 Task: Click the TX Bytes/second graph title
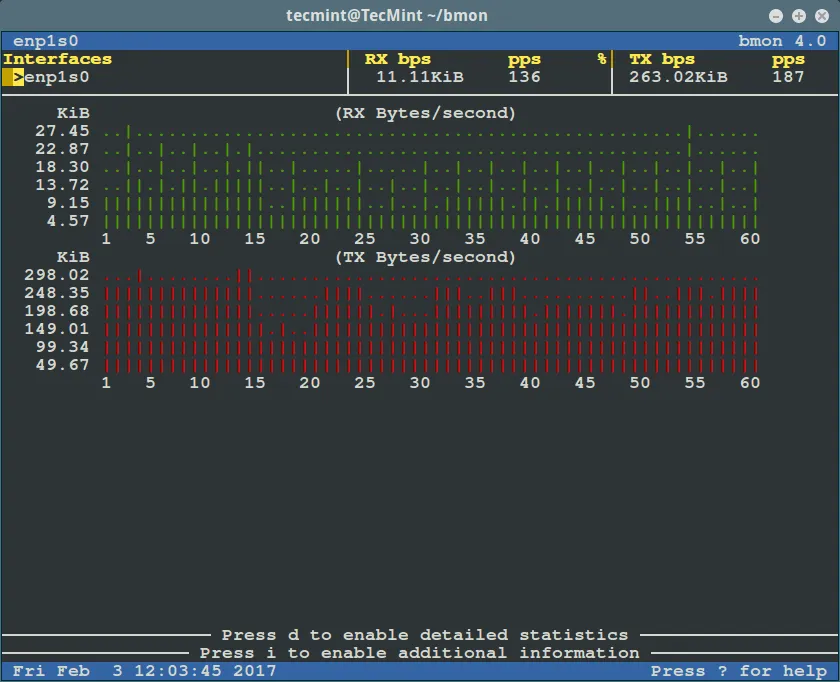(x=425, y=257)
